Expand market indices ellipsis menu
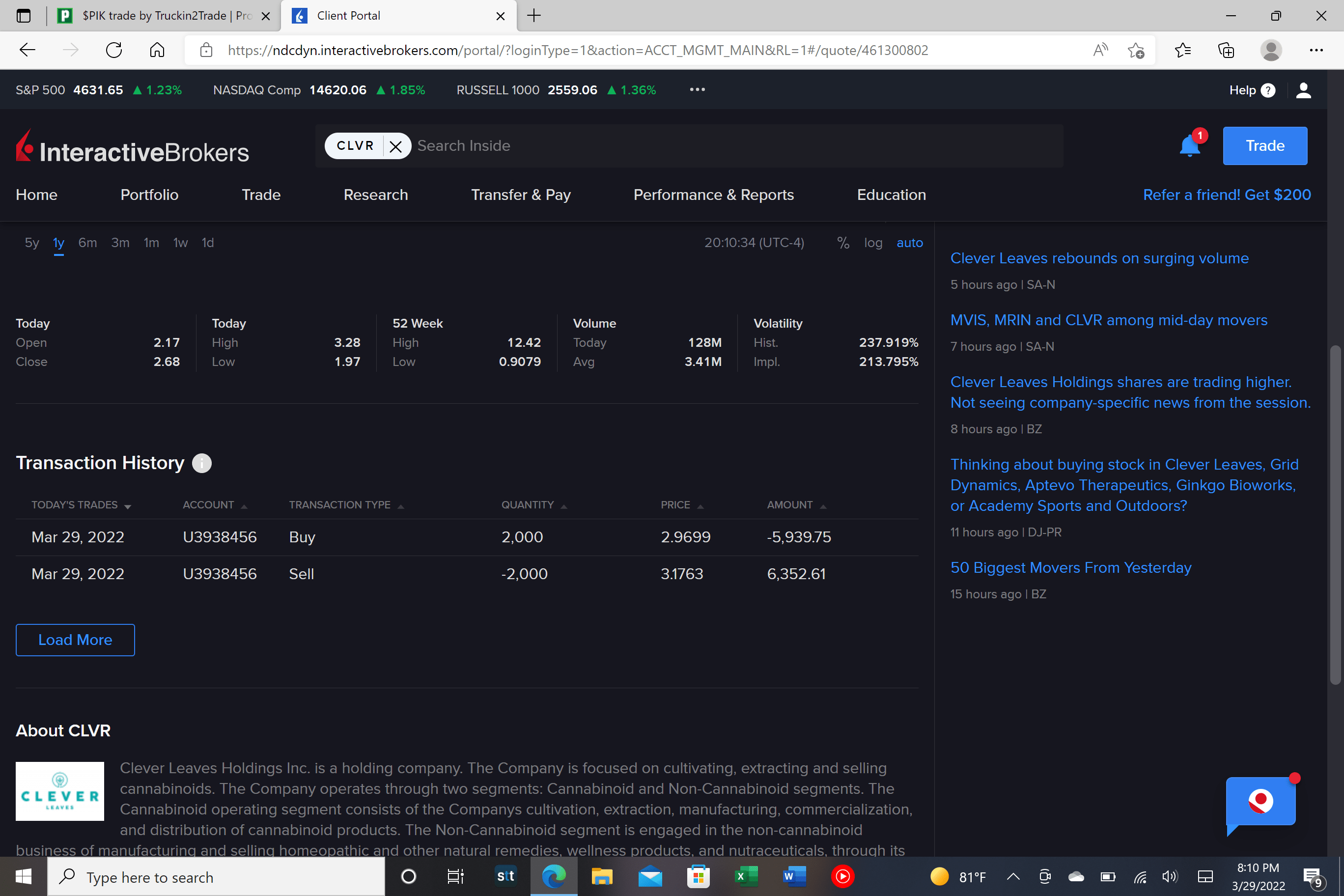Viewport: 1344px width, 896px height. pyautogui.click(x=697, y=90)
